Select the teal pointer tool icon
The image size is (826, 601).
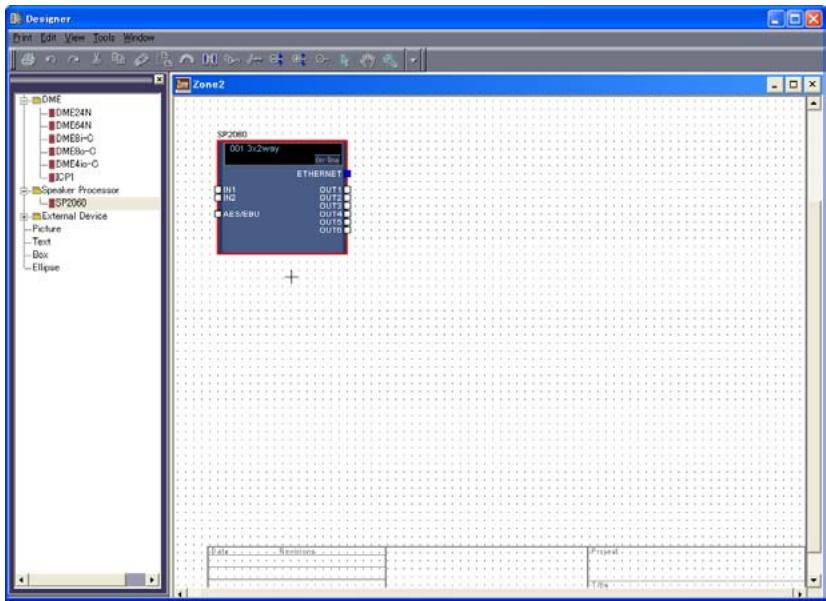pos(343,60)
